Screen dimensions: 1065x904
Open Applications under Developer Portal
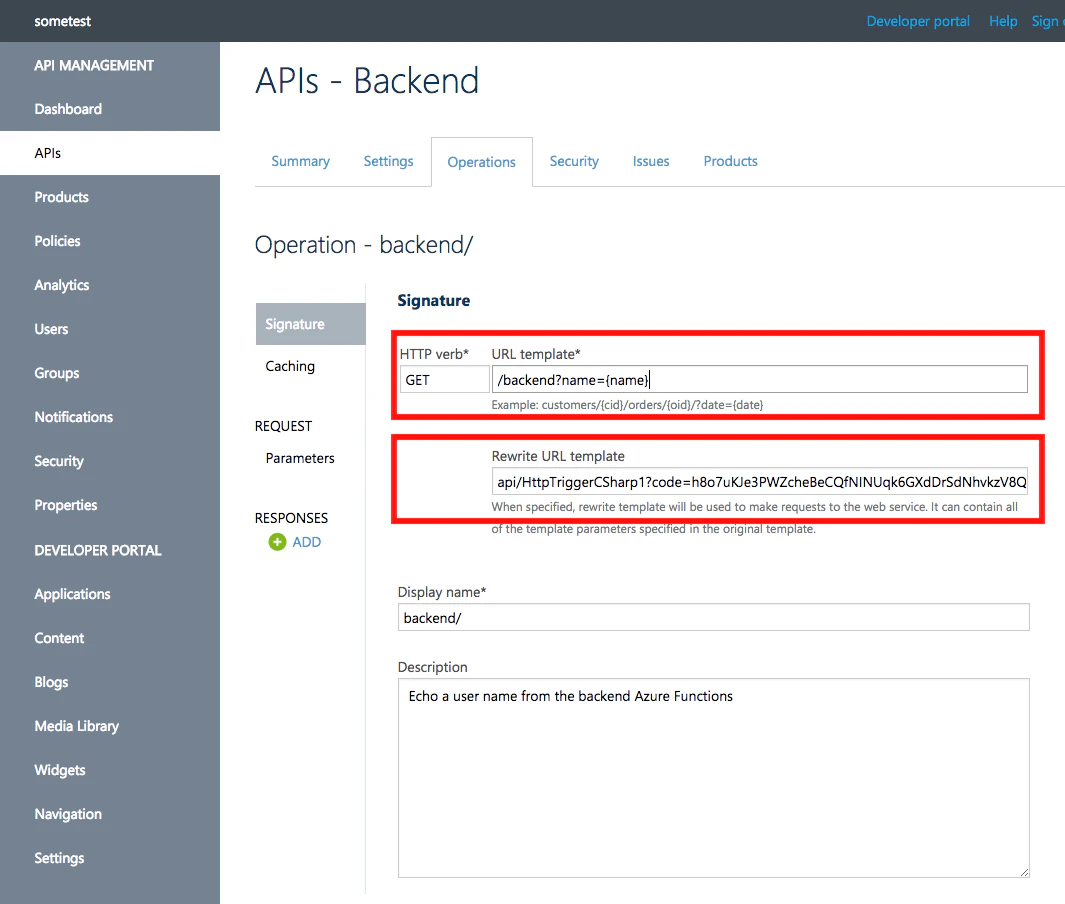72,594
